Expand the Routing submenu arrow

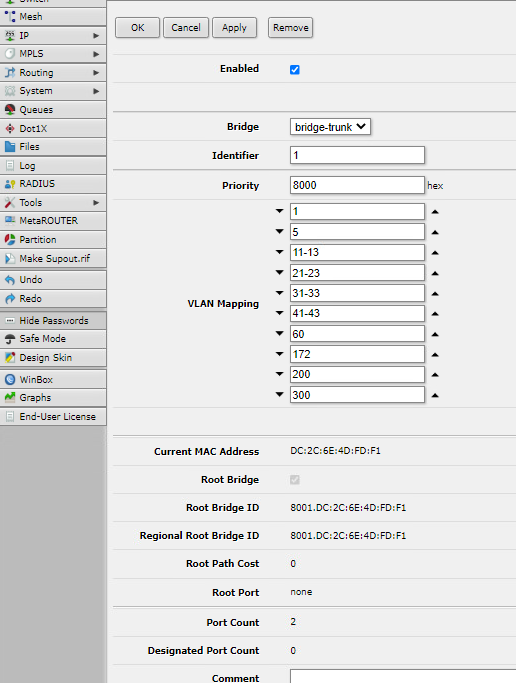click(x=96, y=73)
